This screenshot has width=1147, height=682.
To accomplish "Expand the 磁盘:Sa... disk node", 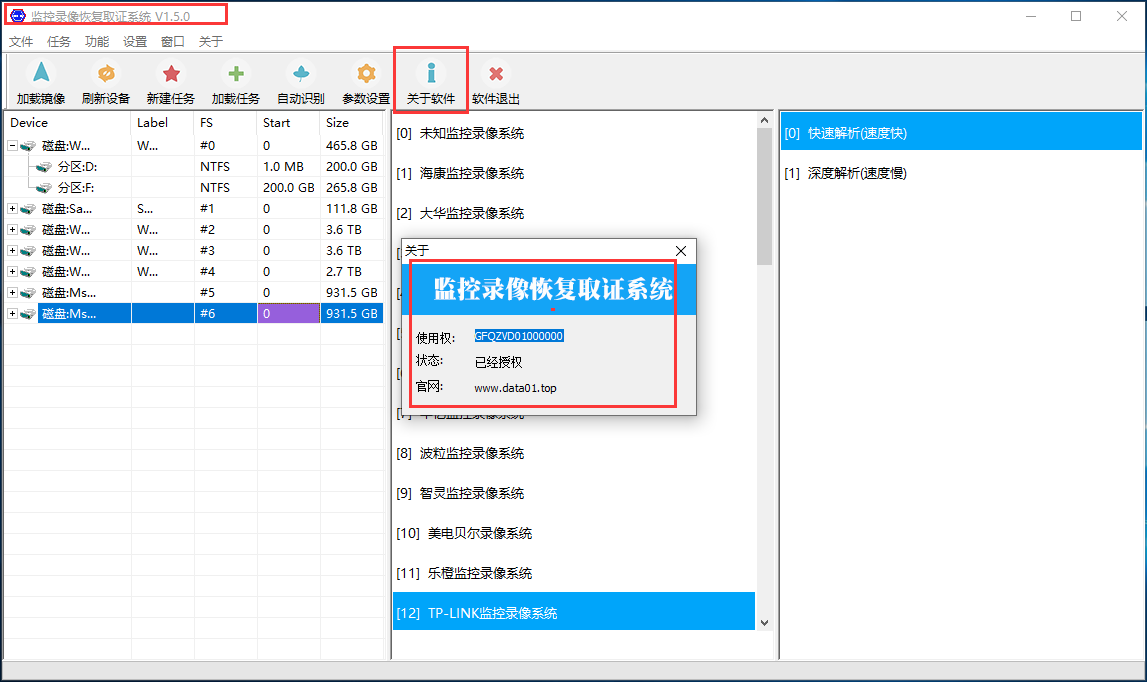I will [x=12, y=209].
